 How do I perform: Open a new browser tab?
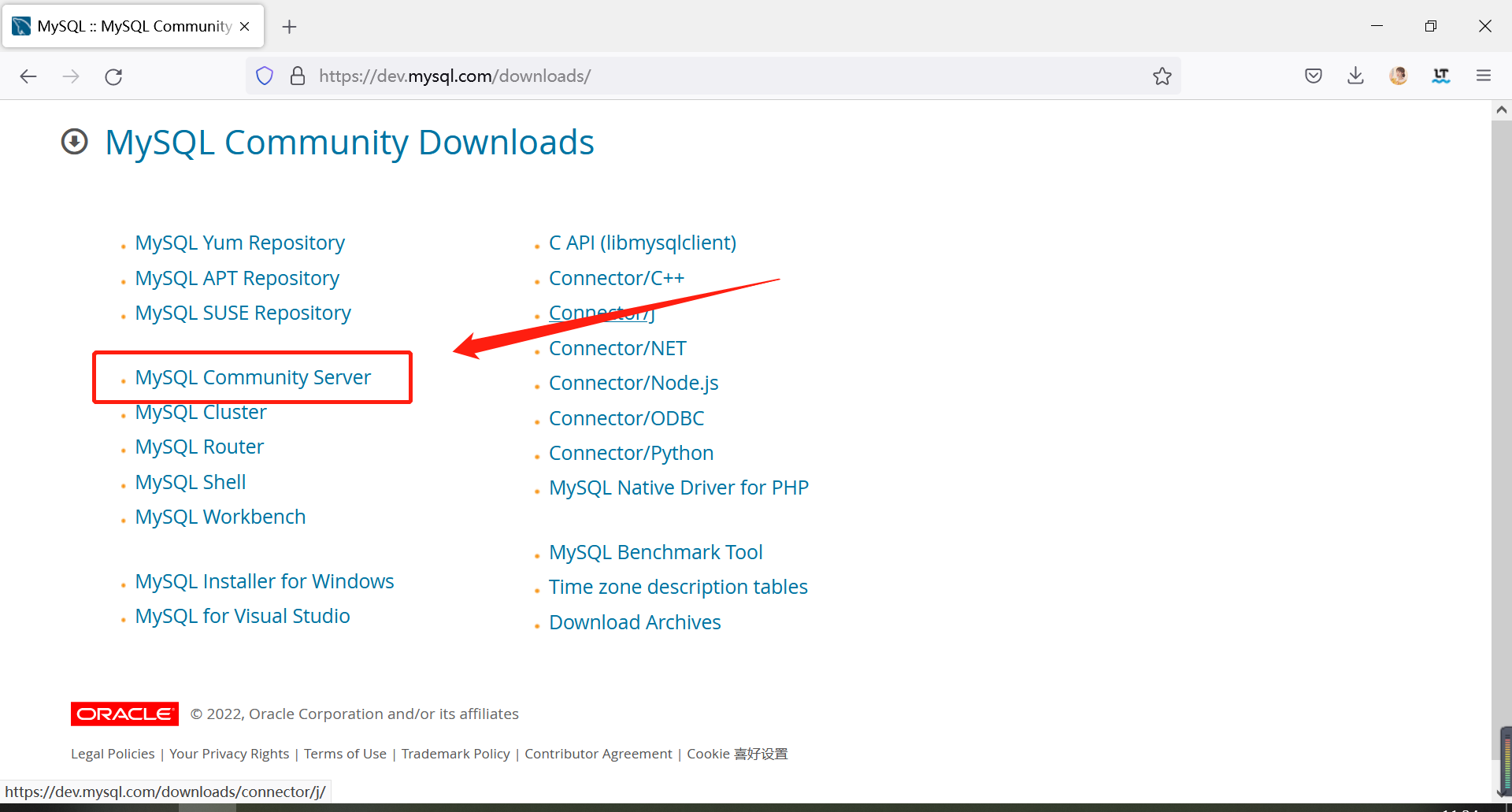[x=290, y=27]
